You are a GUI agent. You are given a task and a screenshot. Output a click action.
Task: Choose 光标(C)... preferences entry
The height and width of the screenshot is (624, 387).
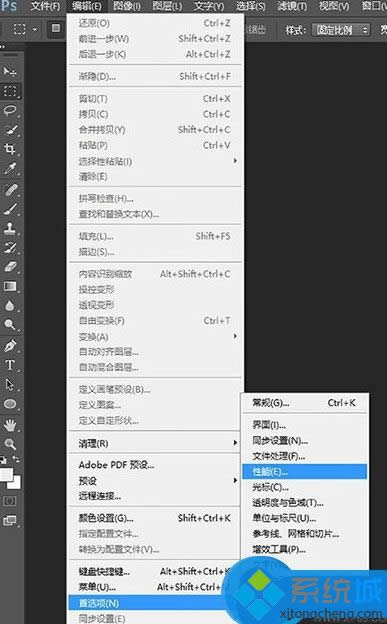pyautogui.click(x=304, y=487)
